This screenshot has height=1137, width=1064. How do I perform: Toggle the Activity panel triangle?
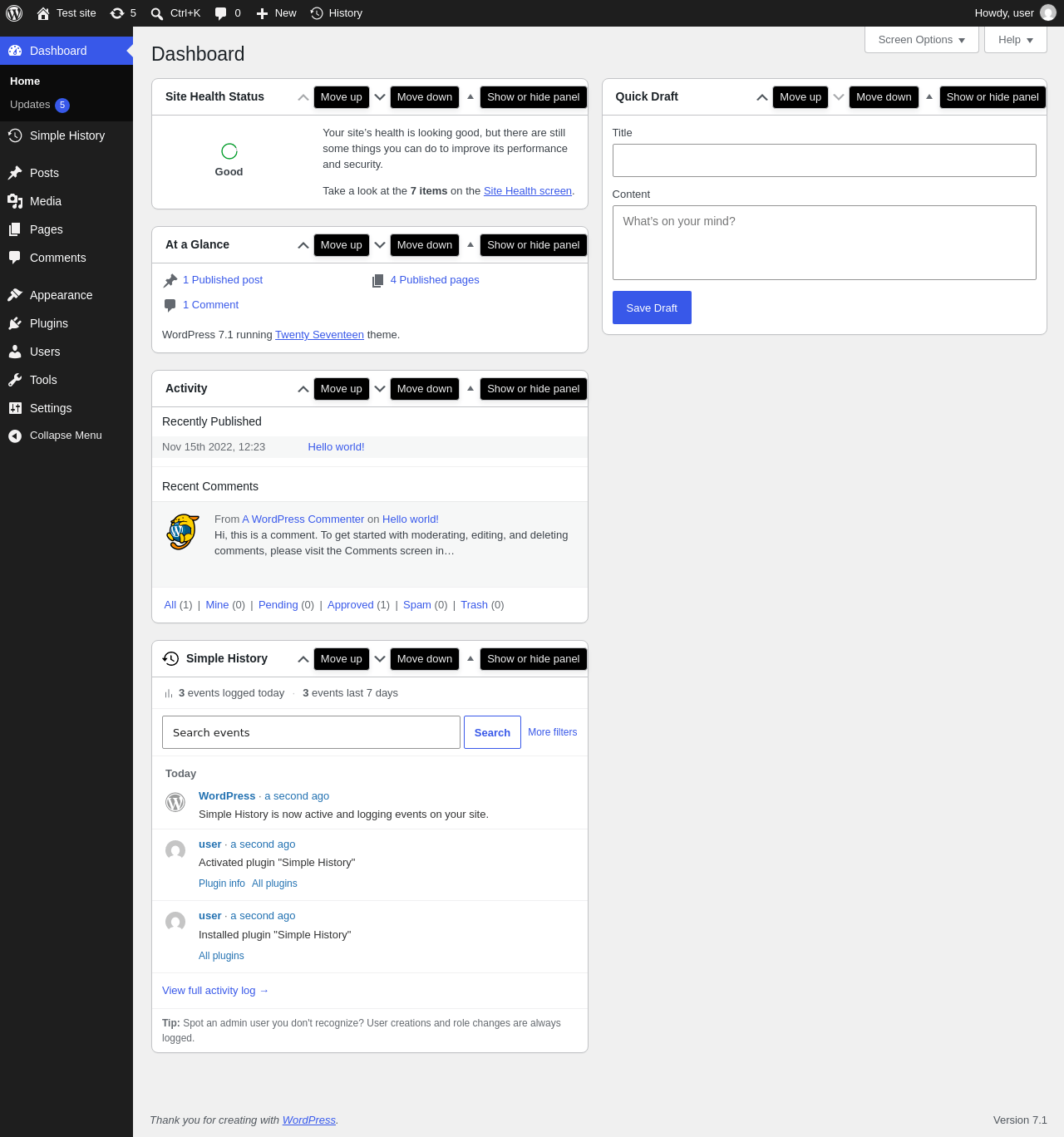[x=470, y=388]
